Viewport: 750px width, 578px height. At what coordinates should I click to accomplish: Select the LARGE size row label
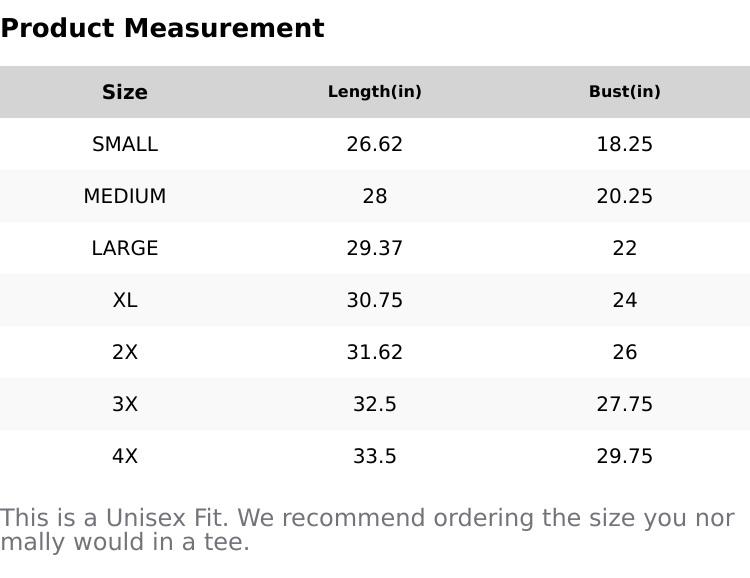click(x=125, y=248)
